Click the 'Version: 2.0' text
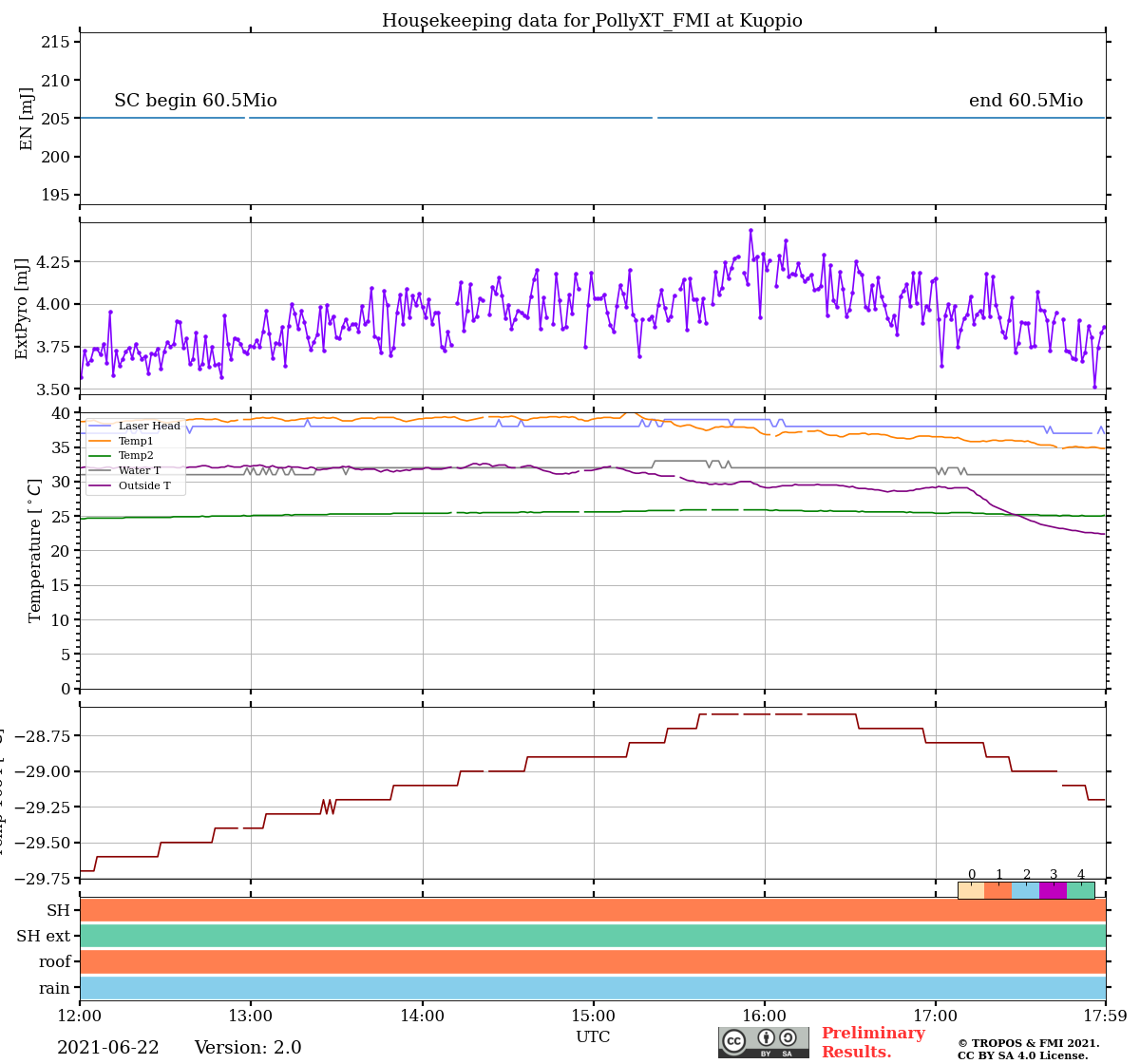Screen dimensions: 1140x1064 [248, 1048]
